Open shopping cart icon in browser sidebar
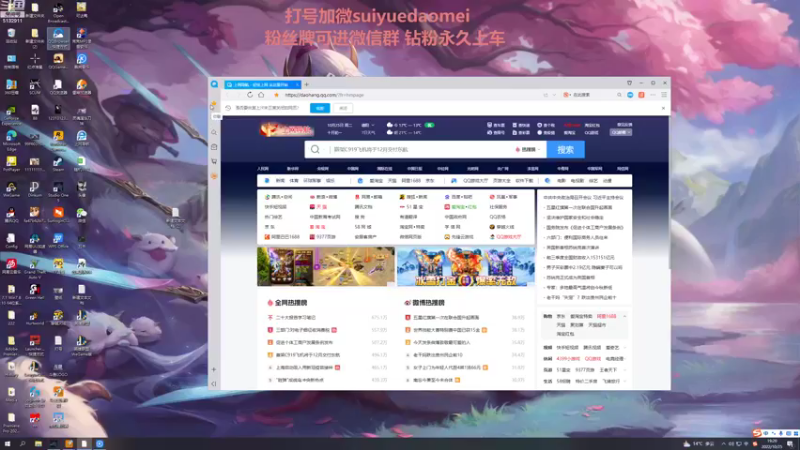This screenshot has height=450, width=800. pos(214,161)
